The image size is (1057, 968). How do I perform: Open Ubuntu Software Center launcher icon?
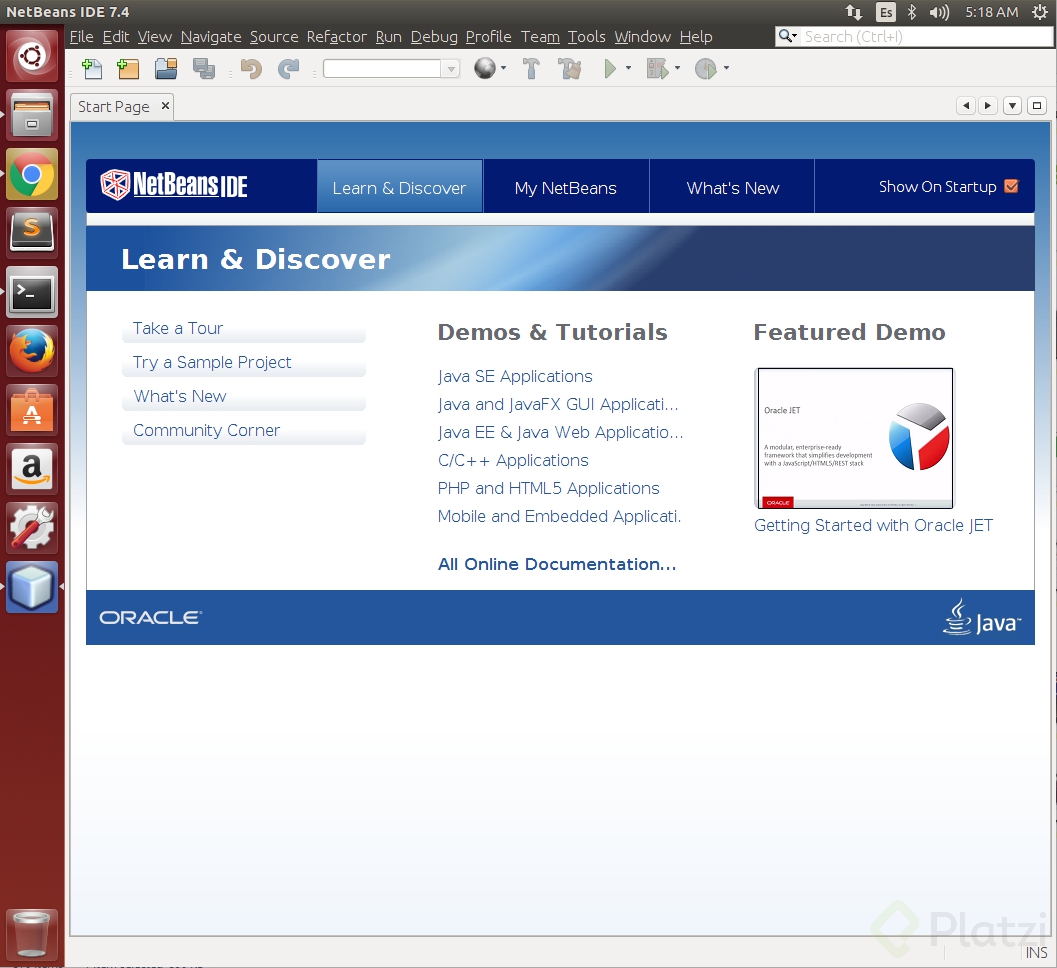[x=32, y=411]
